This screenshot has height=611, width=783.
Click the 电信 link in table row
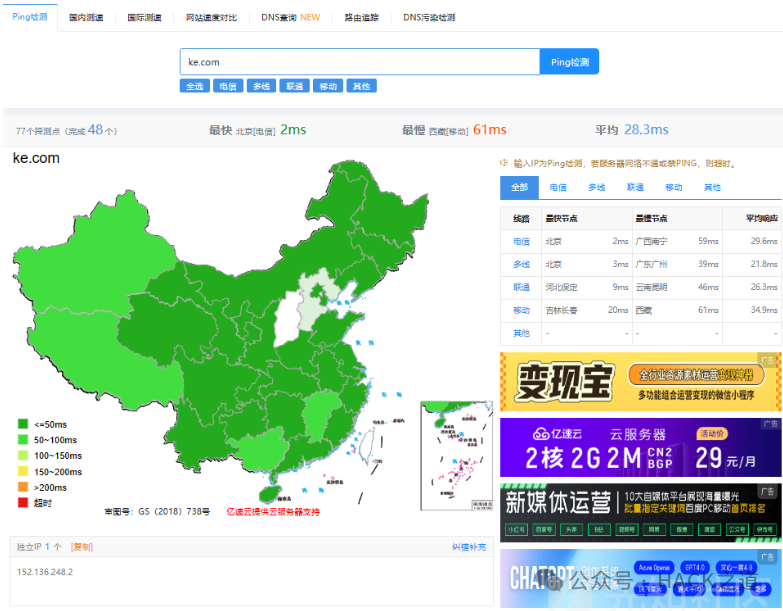[521, 242]
